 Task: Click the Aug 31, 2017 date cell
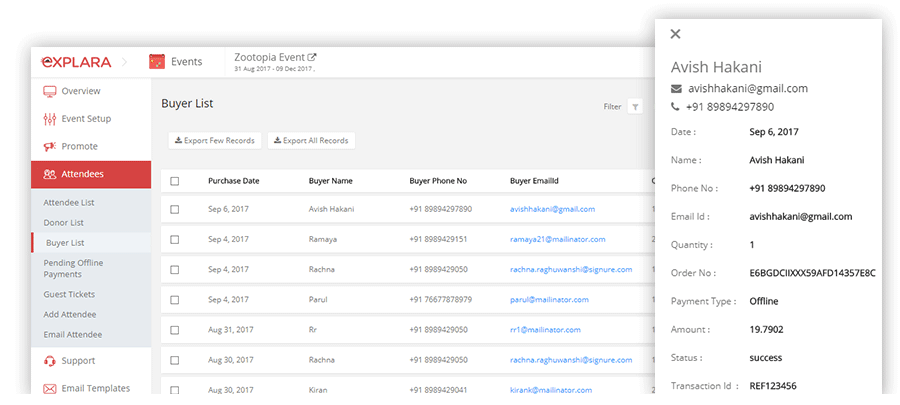(231, 330)
